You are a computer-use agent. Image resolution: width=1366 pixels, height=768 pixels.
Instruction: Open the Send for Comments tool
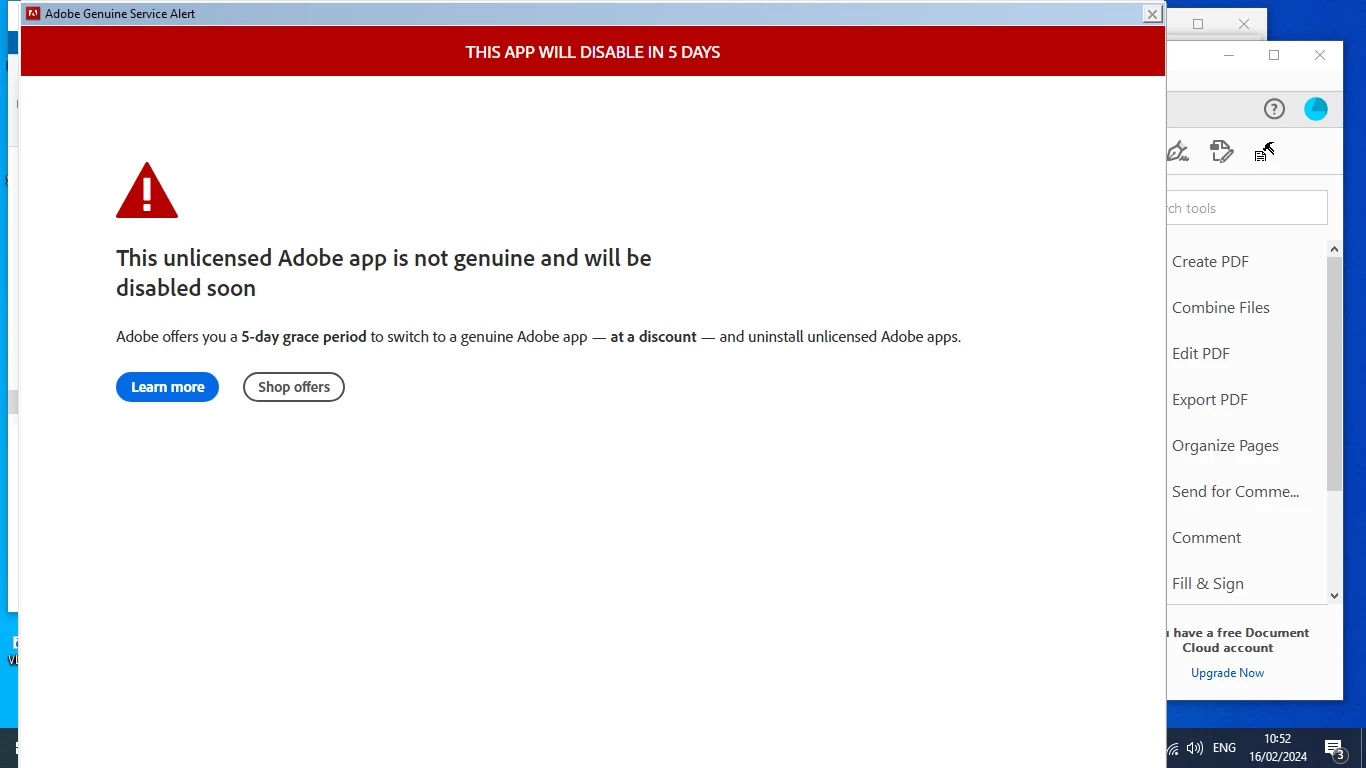point(1235,491)
